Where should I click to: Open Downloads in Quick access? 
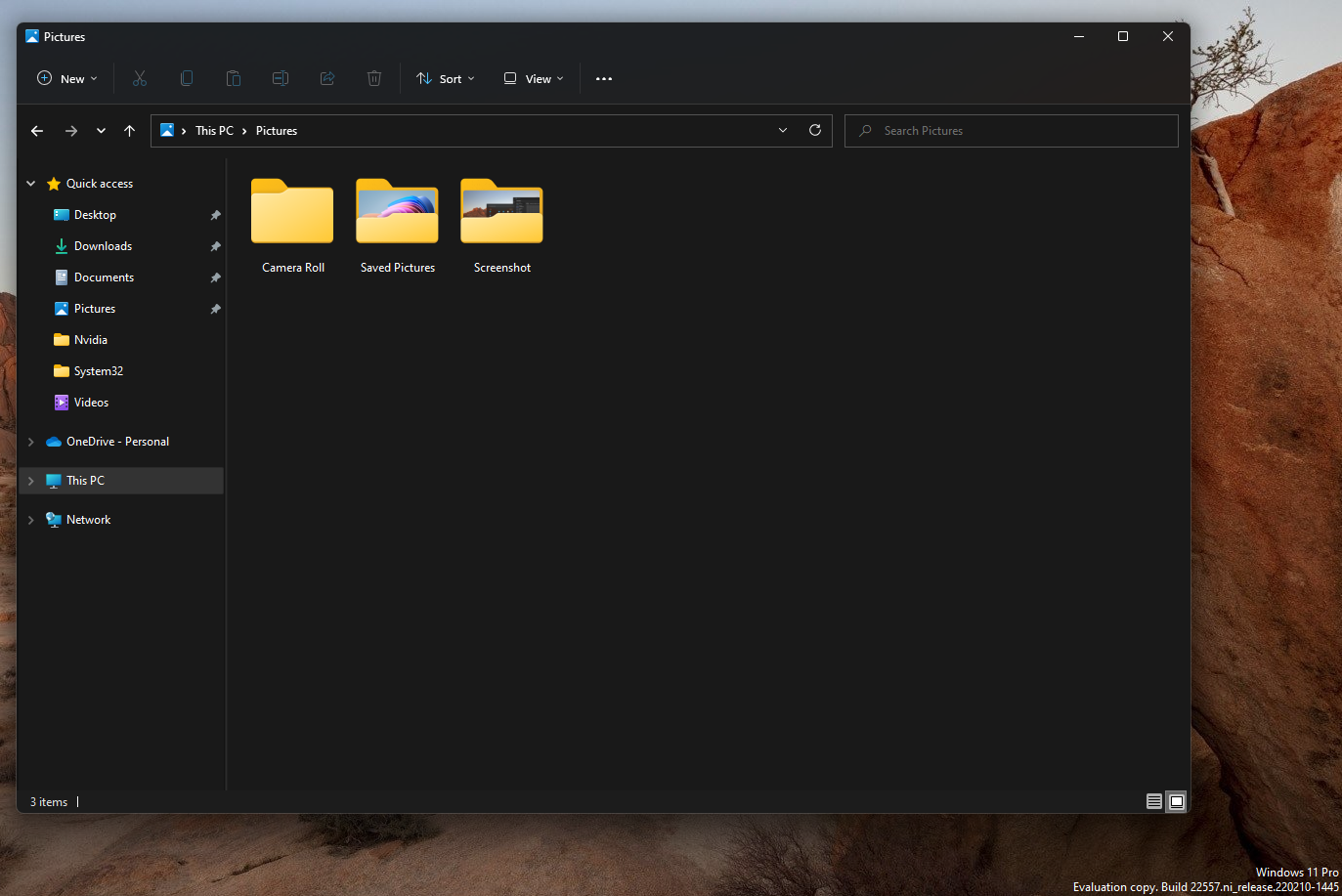(x=103, y=246)
